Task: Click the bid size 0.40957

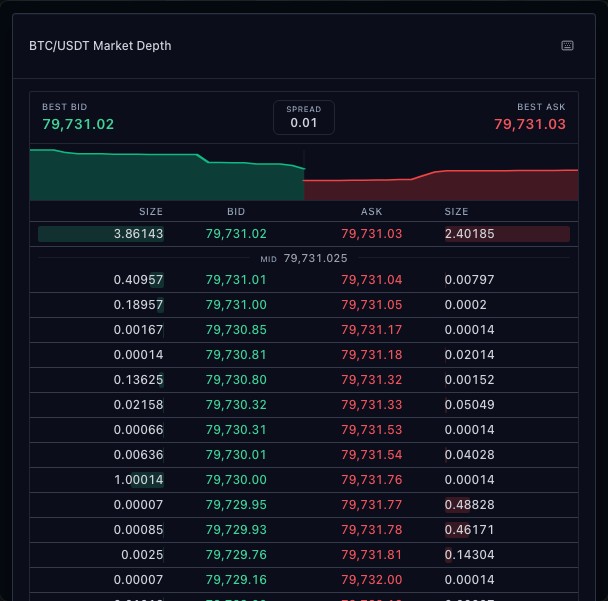Action: (x=138, y=280)
